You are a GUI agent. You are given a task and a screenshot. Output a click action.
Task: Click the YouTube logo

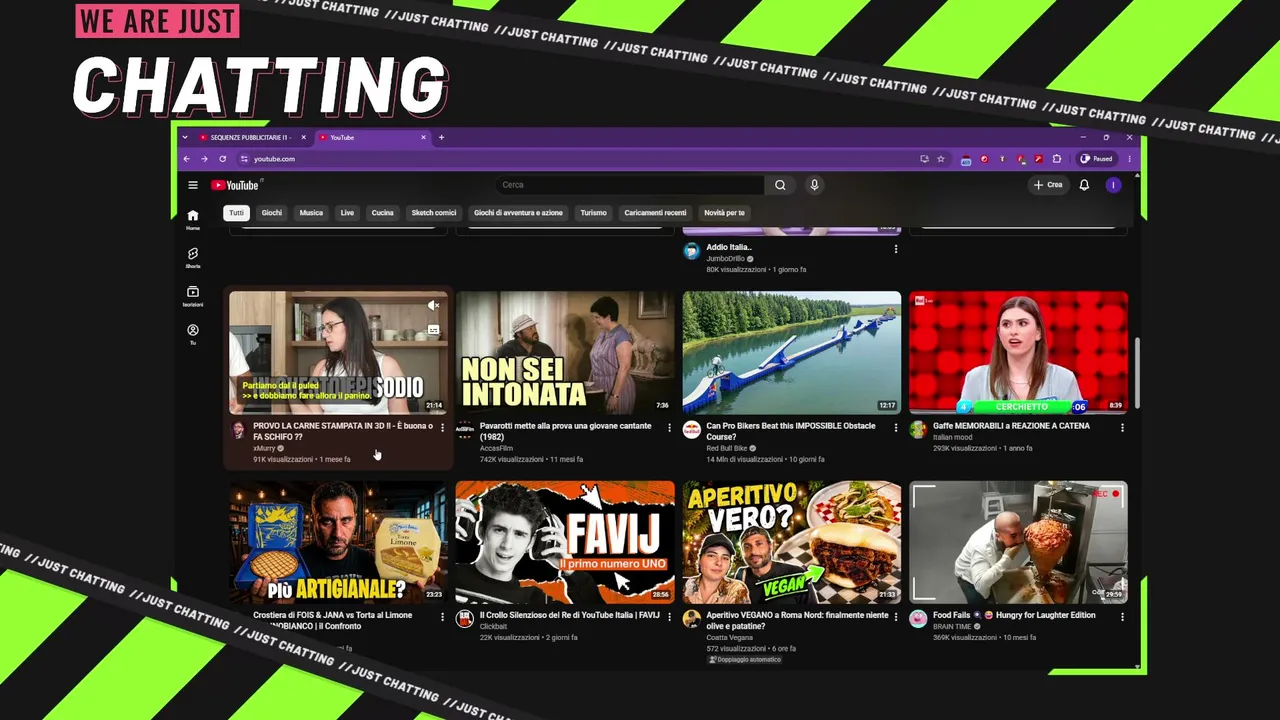235,185
